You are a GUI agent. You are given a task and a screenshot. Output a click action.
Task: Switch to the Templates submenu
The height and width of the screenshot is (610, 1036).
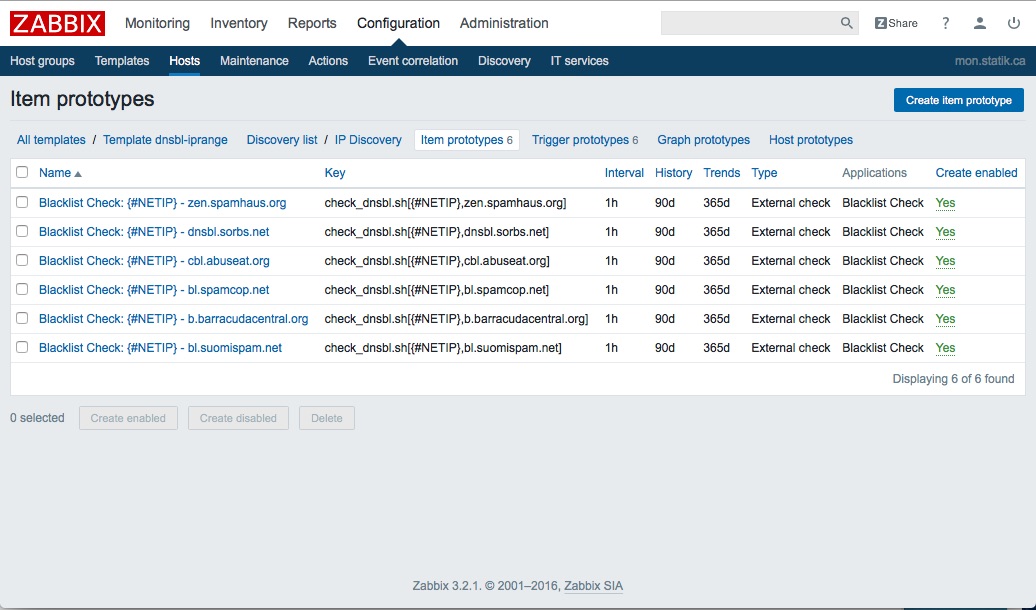122,61
